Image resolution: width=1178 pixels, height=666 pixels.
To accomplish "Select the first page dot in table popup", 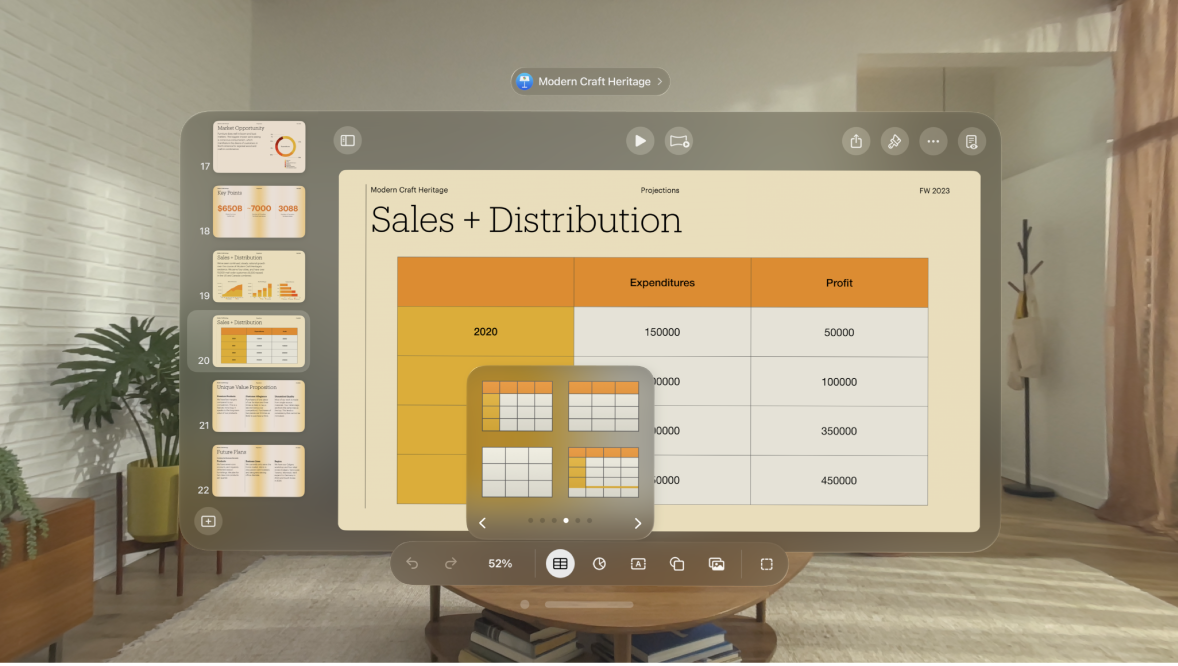I will (530, 520).
